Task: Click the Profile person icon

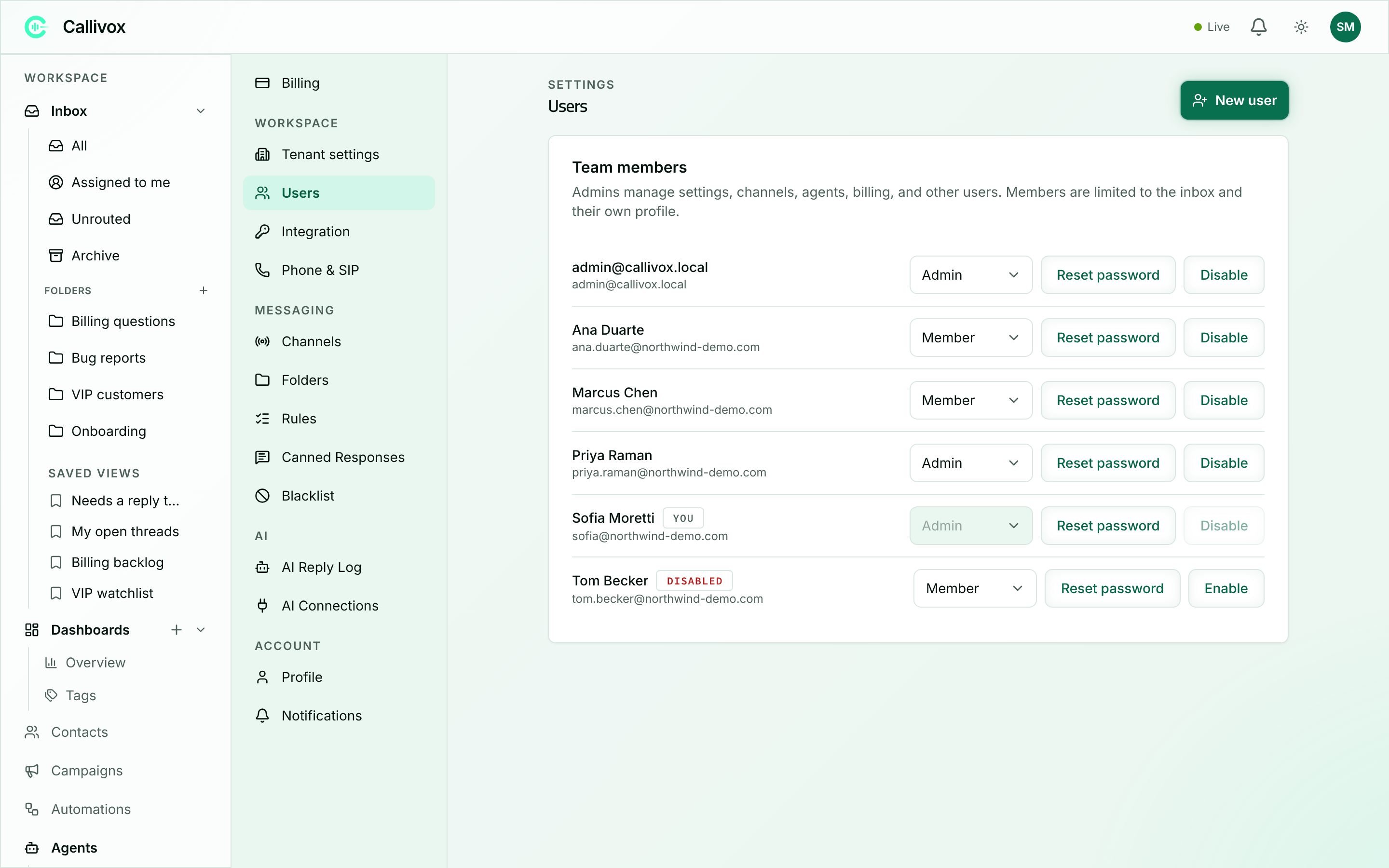Action: (x=262, y=678)
